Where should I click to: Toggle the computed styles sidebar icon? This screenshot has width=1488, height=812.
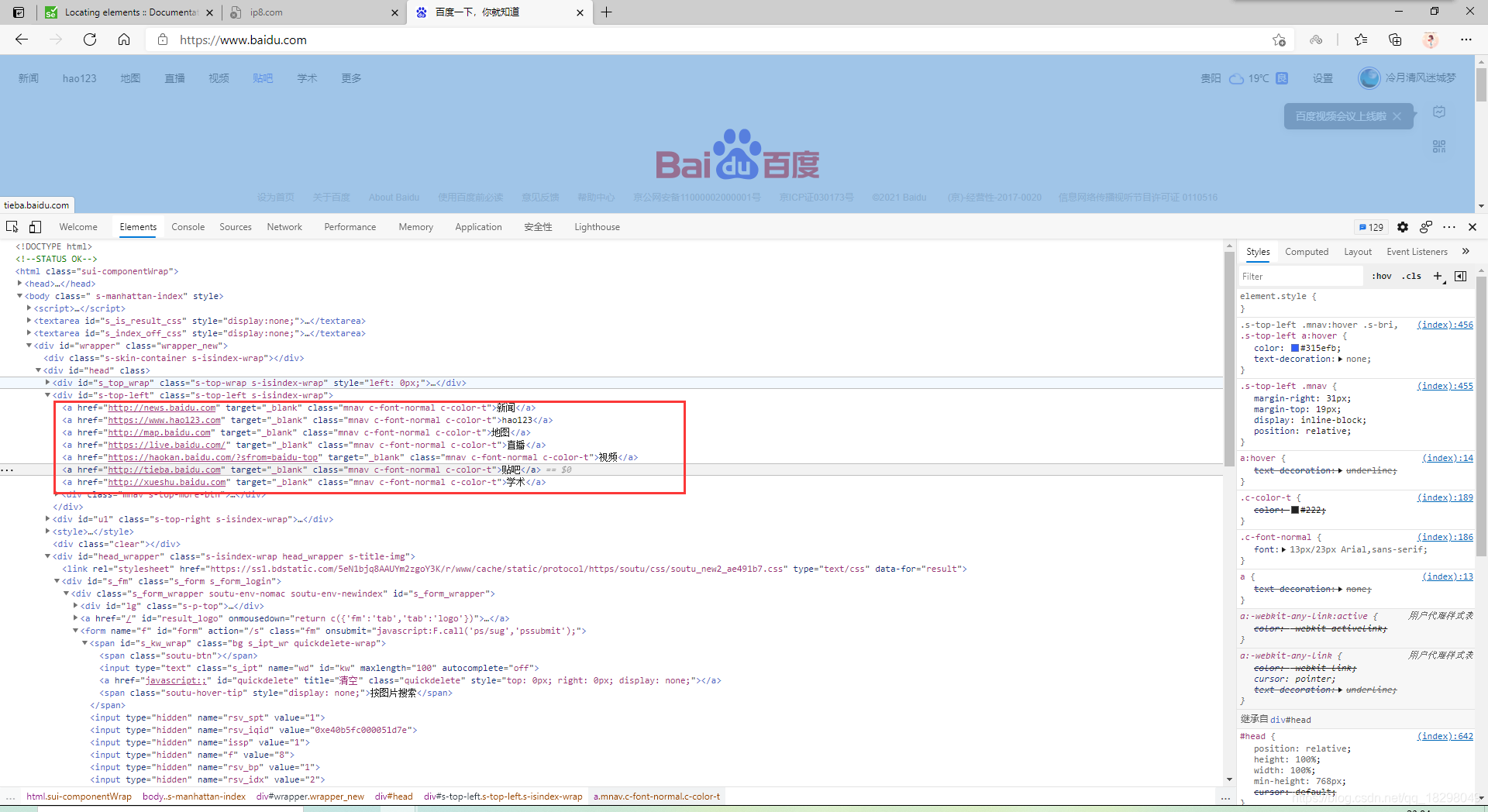point(1461,276)
